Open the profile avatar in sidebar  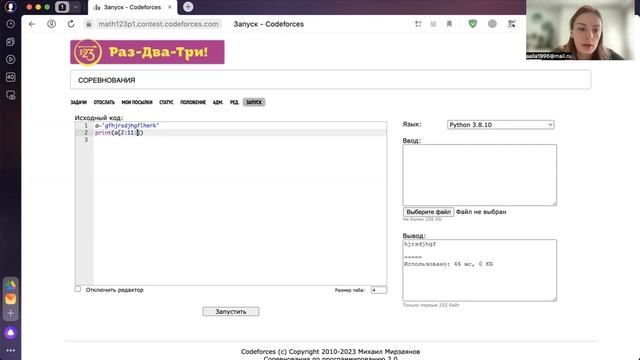[10, 7]
